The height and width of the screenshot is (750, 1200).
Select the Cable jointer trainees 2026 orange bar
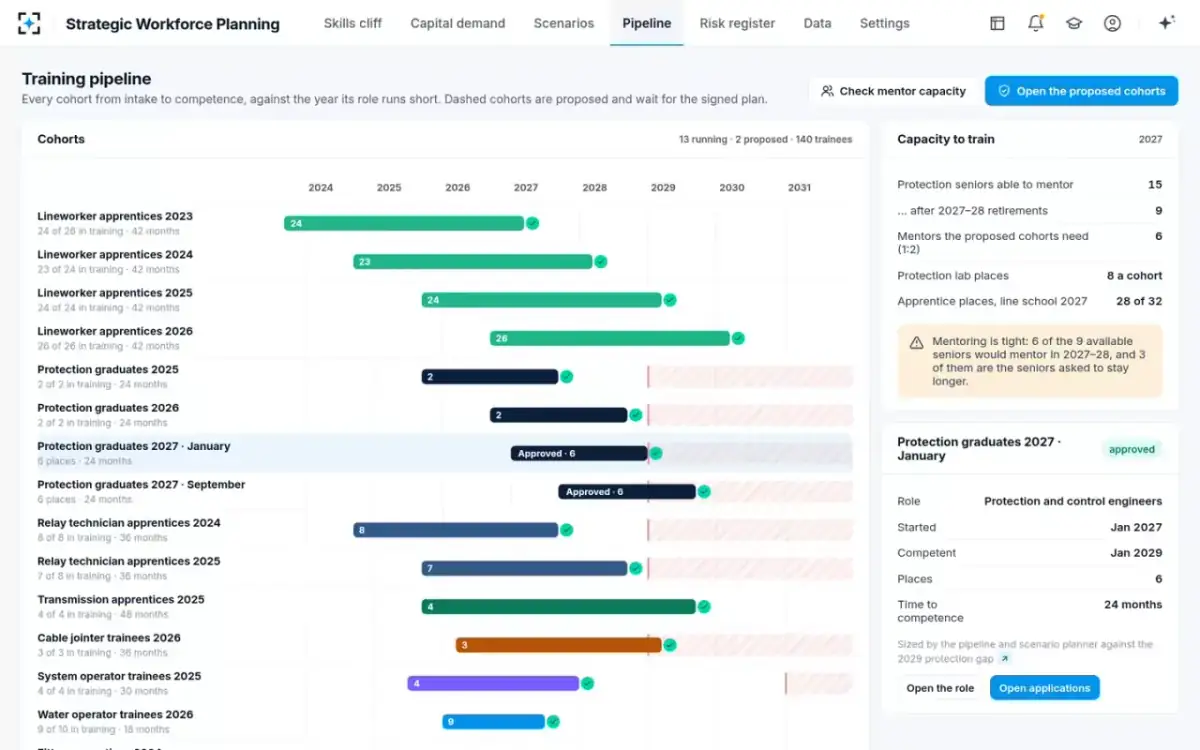click(x=558, y=645)
